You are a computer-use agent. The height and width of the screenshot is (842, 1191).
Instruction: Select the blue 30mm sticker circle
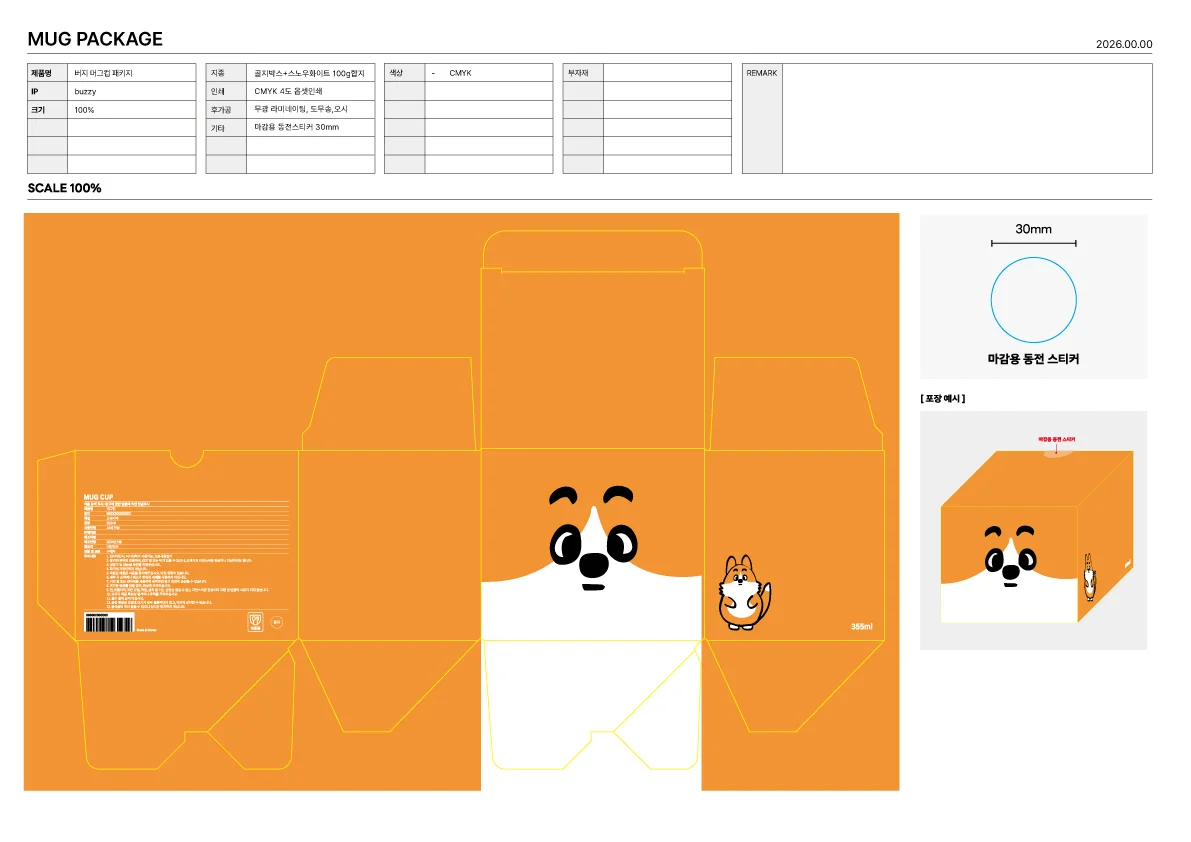click(1033, 300)
